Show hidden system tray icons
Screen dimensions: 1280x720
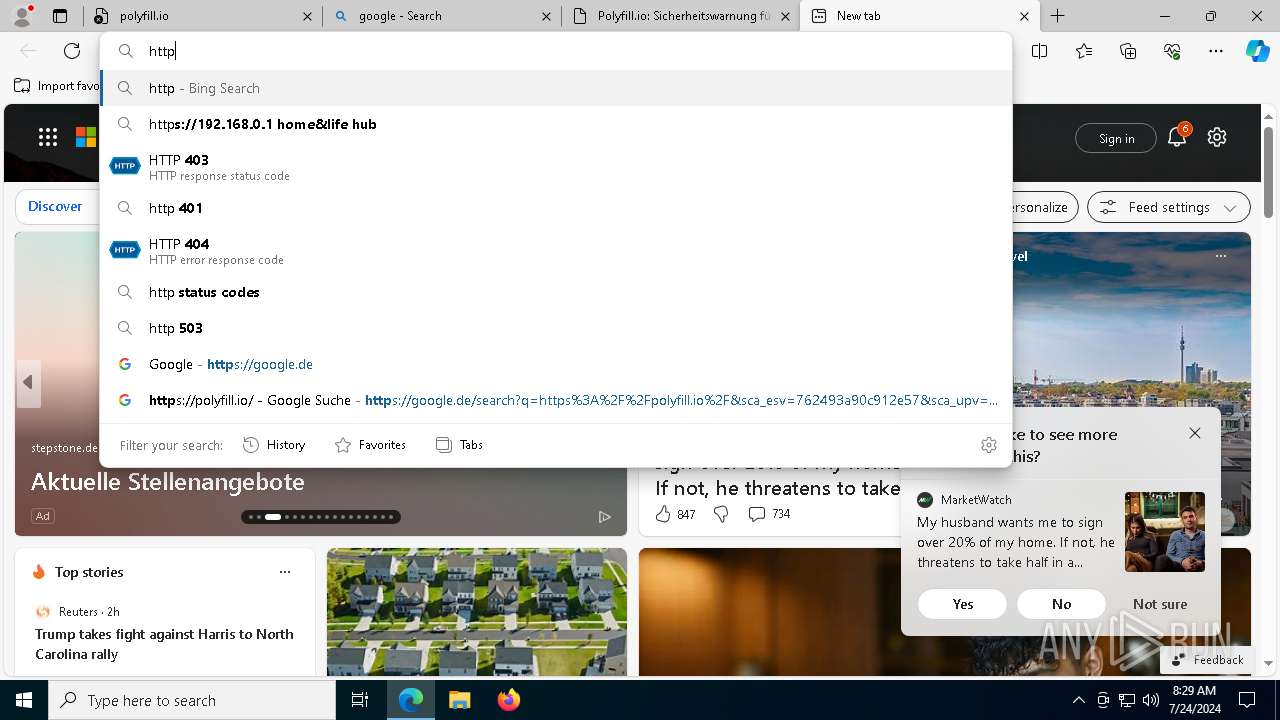(1078, 700)
